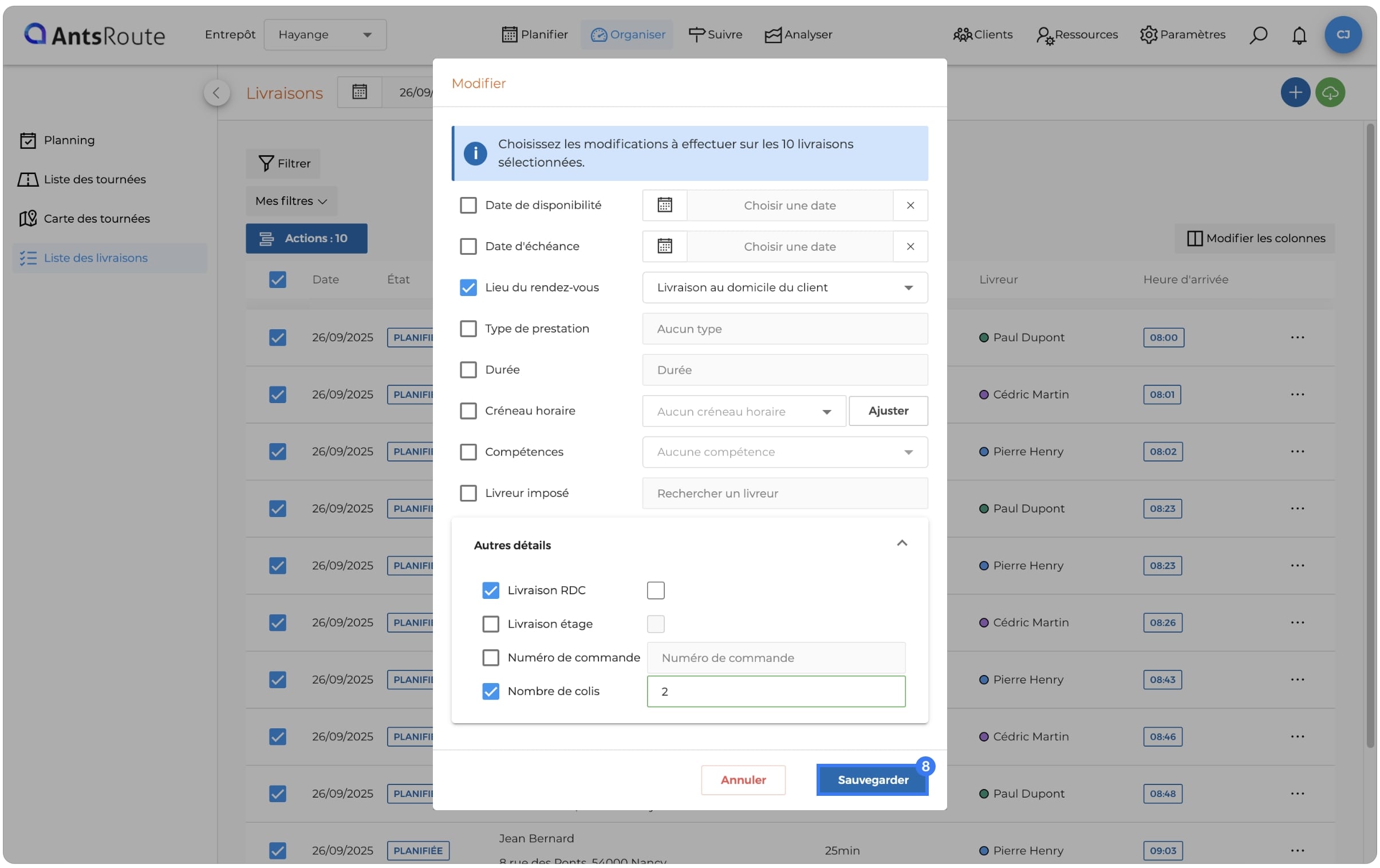Collapse the Autres détails section
The height and width of the screenshot is (868, 1380).
click(x=901, y=544)
